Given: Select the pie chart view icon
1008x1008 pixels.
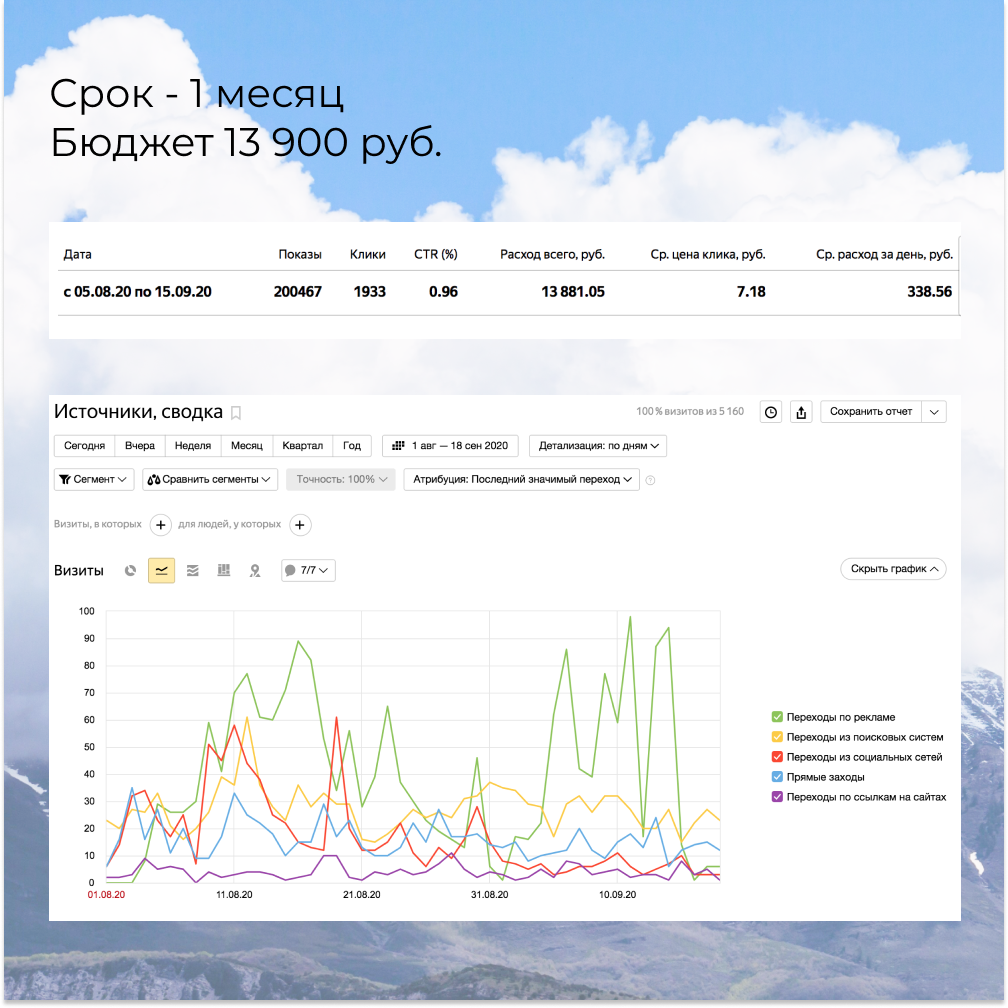Looking at the screenshot, I should point(130,570).
